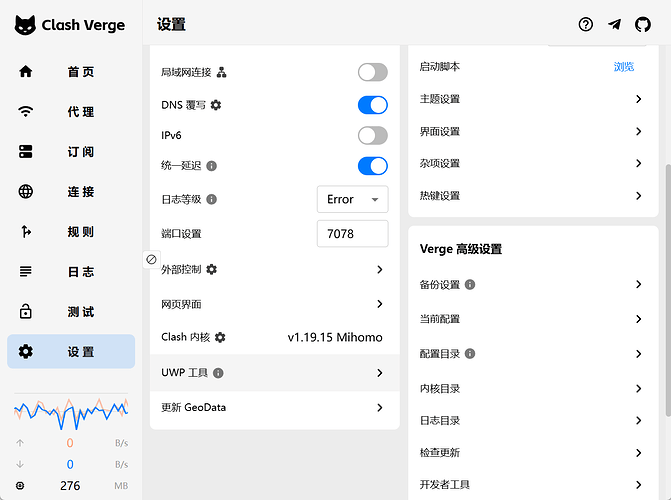Click the circular slash icon near sidebar edge
This screenshot has width=671, height=500.
(151, 259)
